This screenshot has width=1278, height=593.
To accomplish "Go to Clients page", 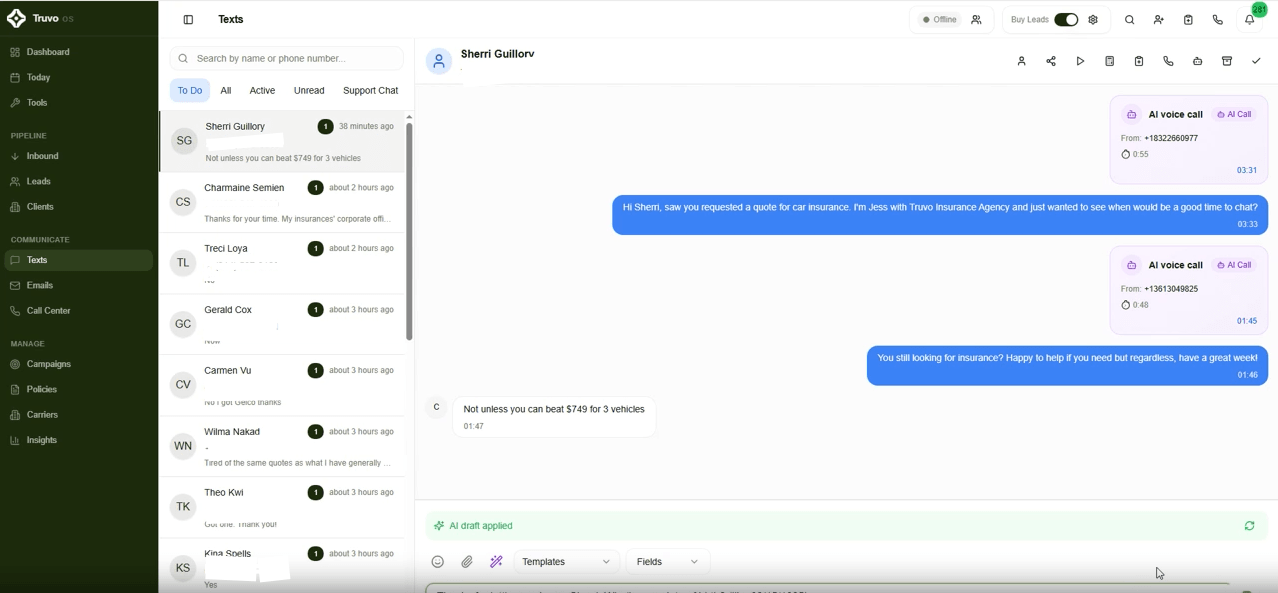I will click(x=78, y=207).
